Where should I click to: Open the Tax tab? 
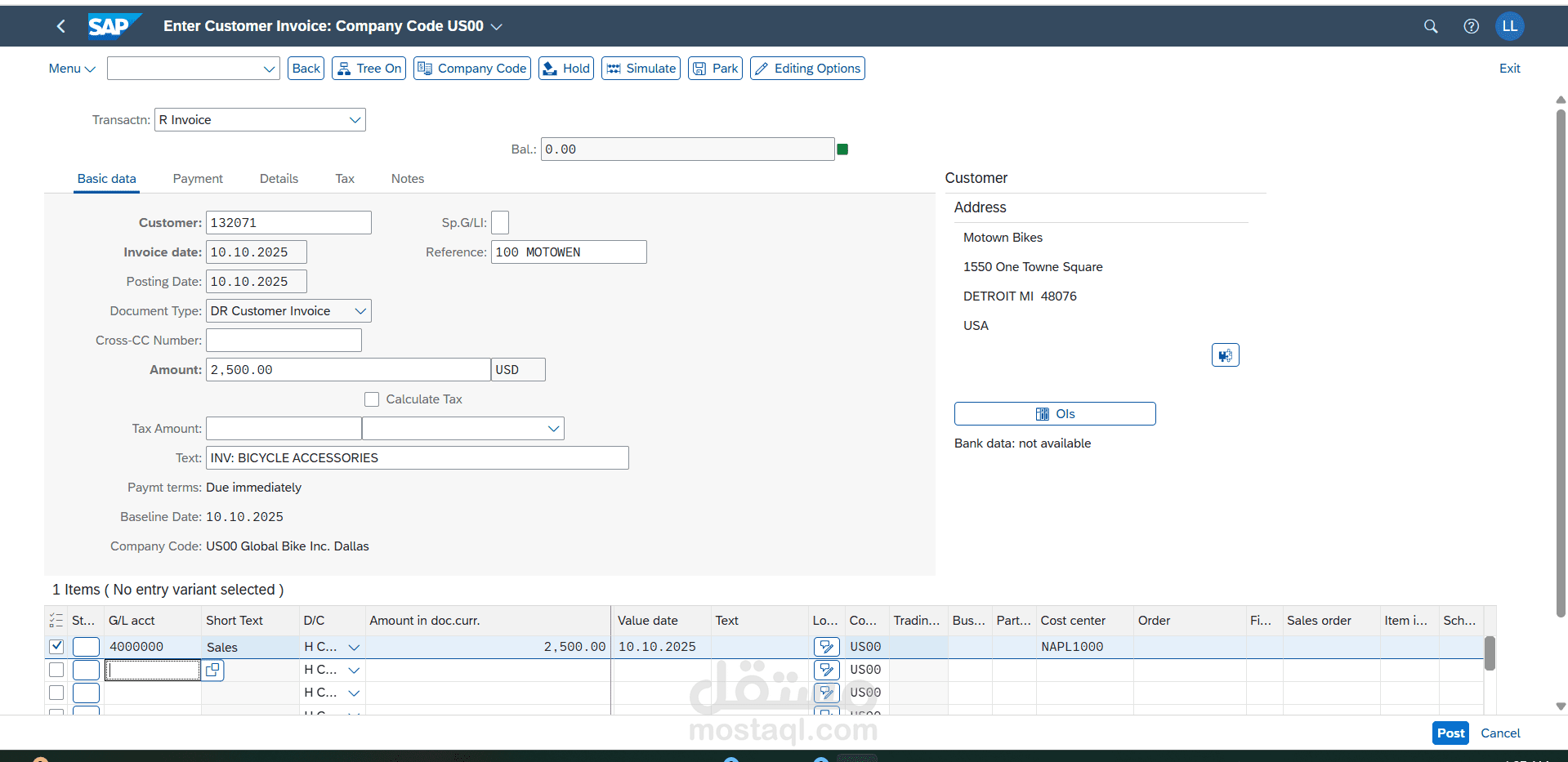click(345, 179)
